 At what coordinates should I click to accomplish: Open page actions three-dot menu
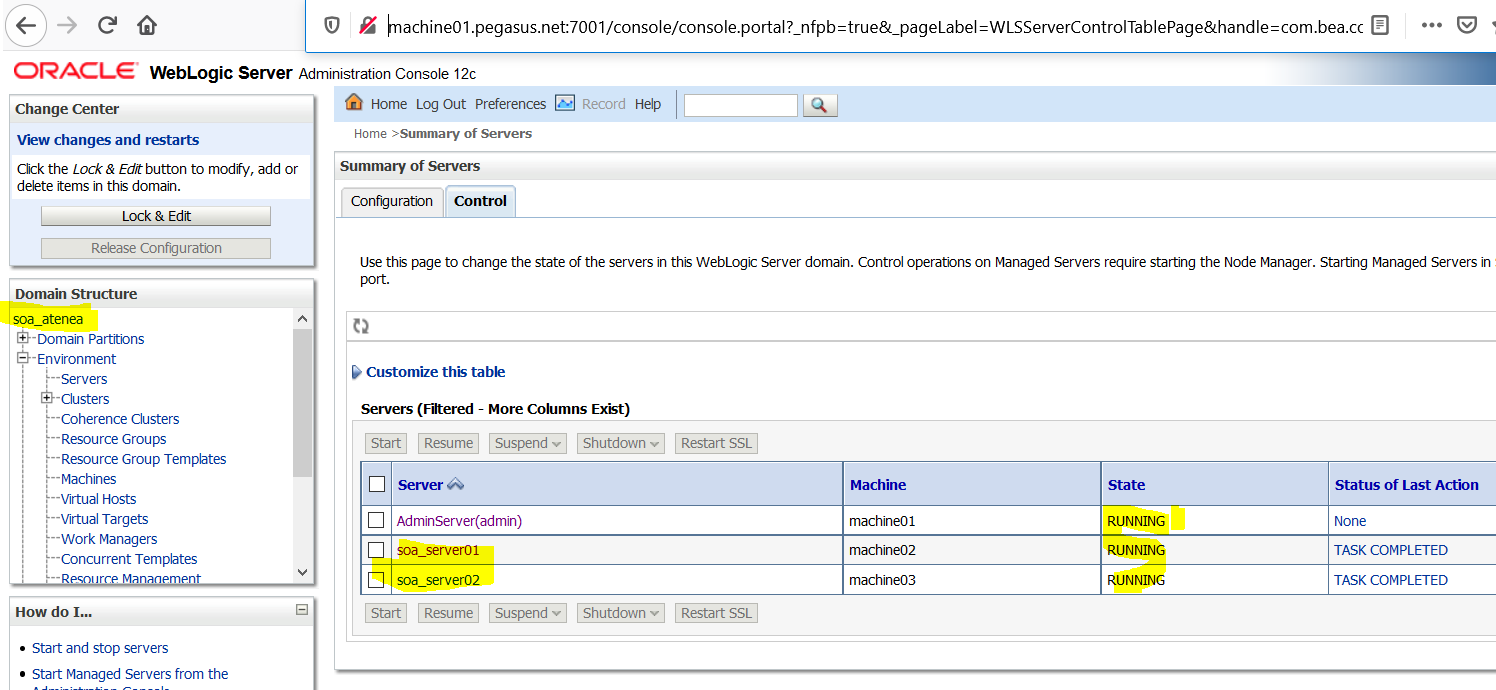click(1431, 25)
